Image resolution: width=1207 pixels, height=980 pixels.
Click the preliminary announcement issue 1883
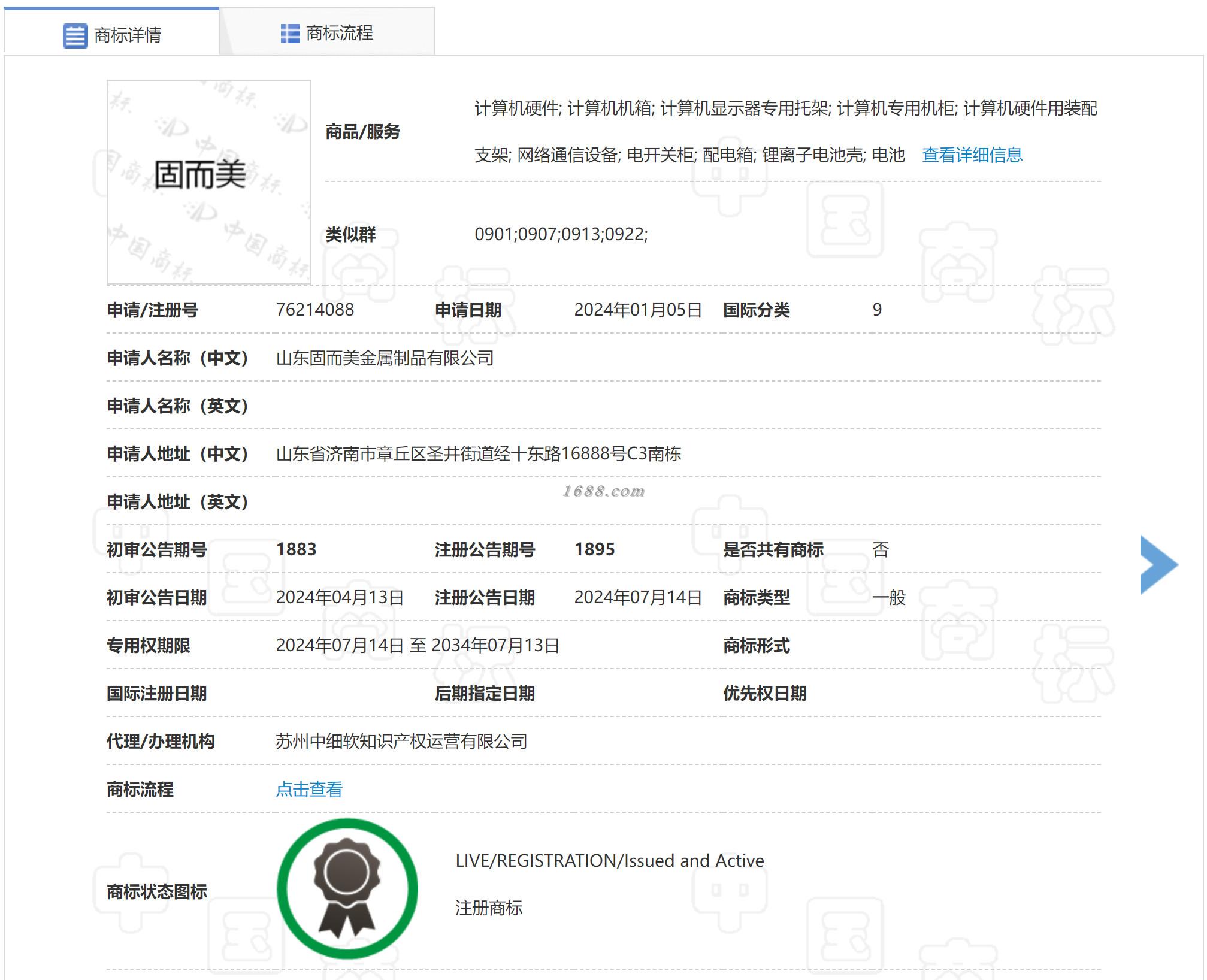pyautogui.click(x=296, y=549)
